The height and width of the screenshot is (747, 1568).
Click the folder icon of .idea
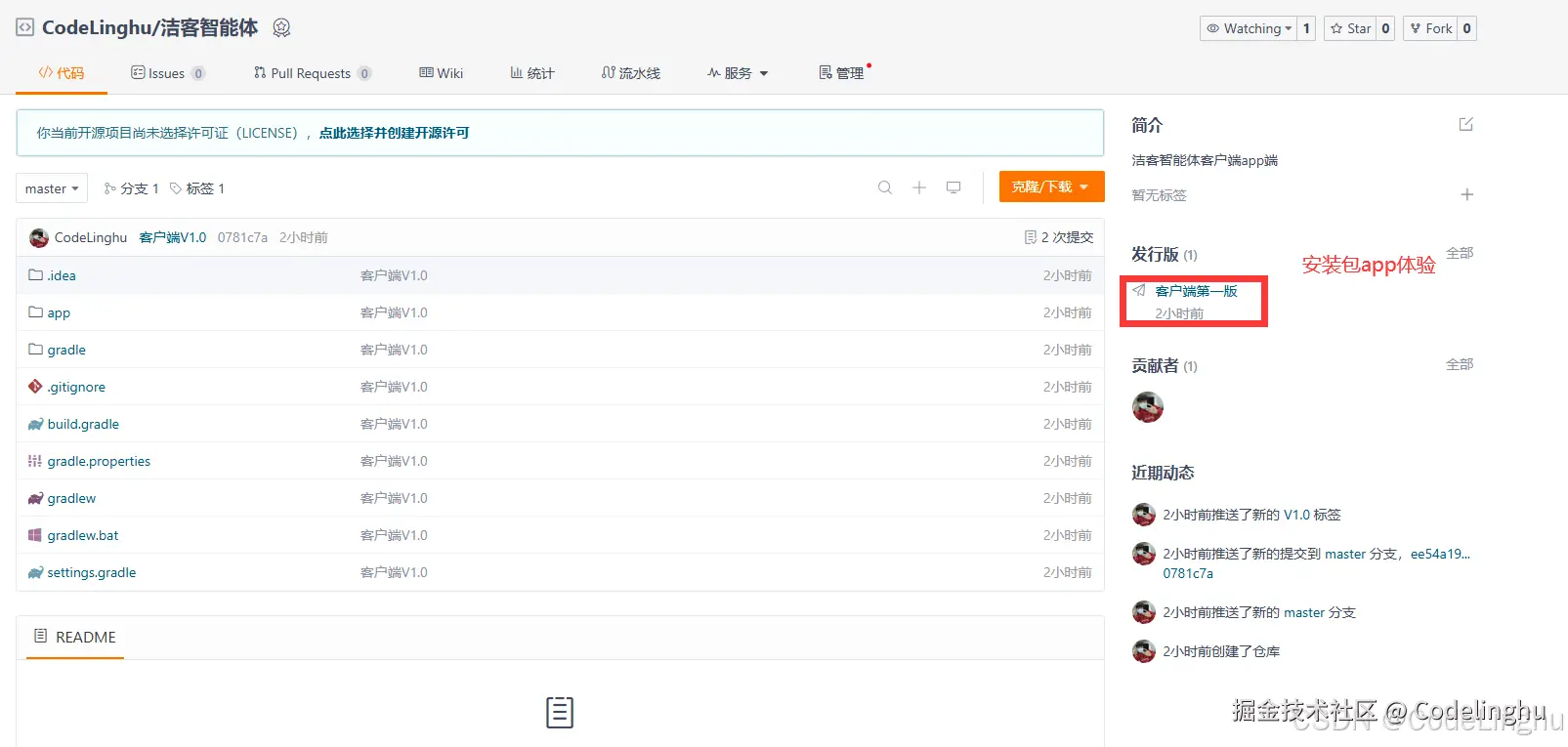pos(35,275)
